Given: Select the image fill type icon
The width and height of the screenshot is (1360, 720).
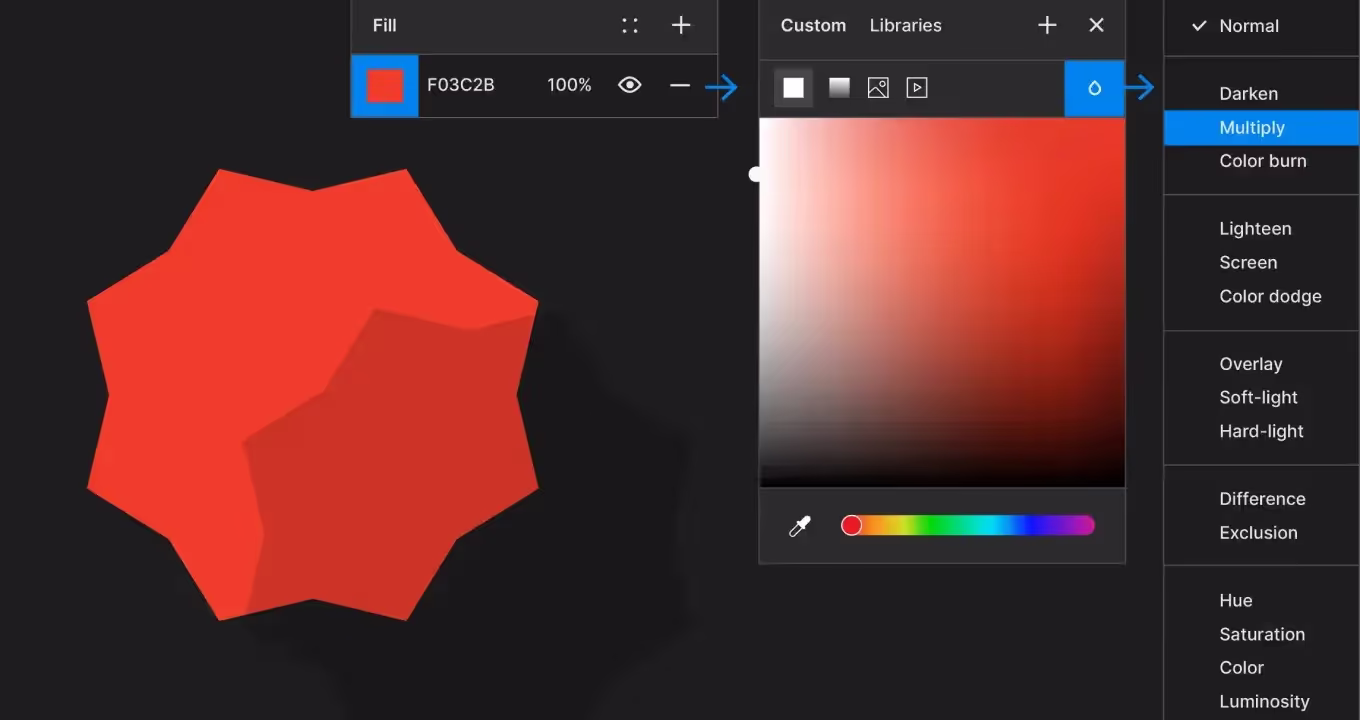Looking at the screenshot, I should pyautogui.click(x=878, y=88).
